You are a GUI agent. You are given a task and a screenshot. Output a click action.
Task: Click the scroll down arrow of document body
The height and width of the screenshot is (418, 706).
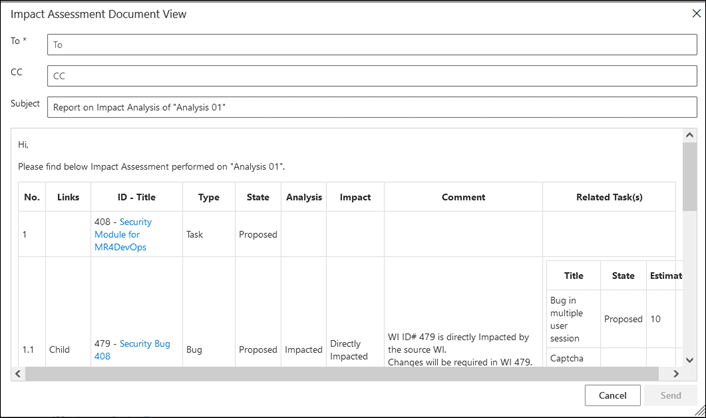click(689, 360)
